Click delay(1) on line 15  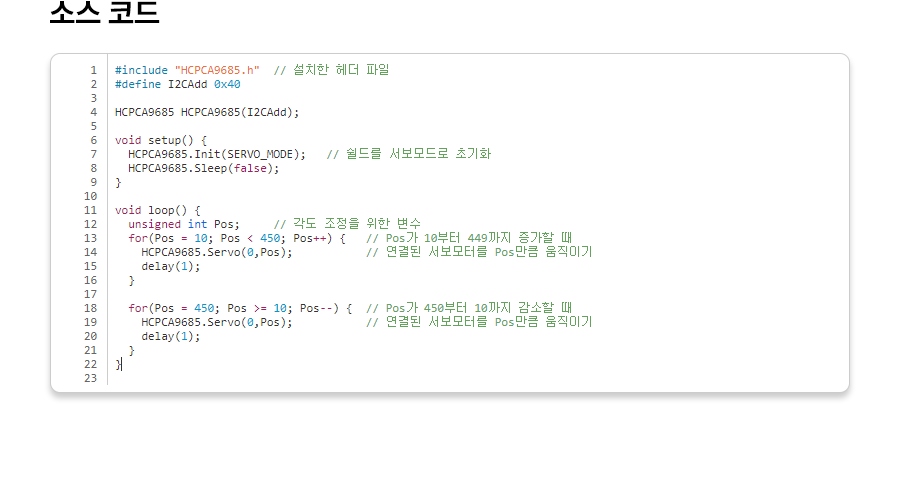tap(170, 266)
